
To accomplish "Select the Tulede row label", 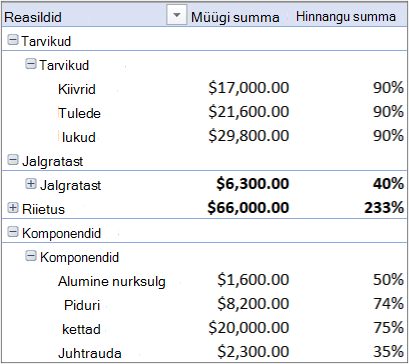I will click(79, 113).
